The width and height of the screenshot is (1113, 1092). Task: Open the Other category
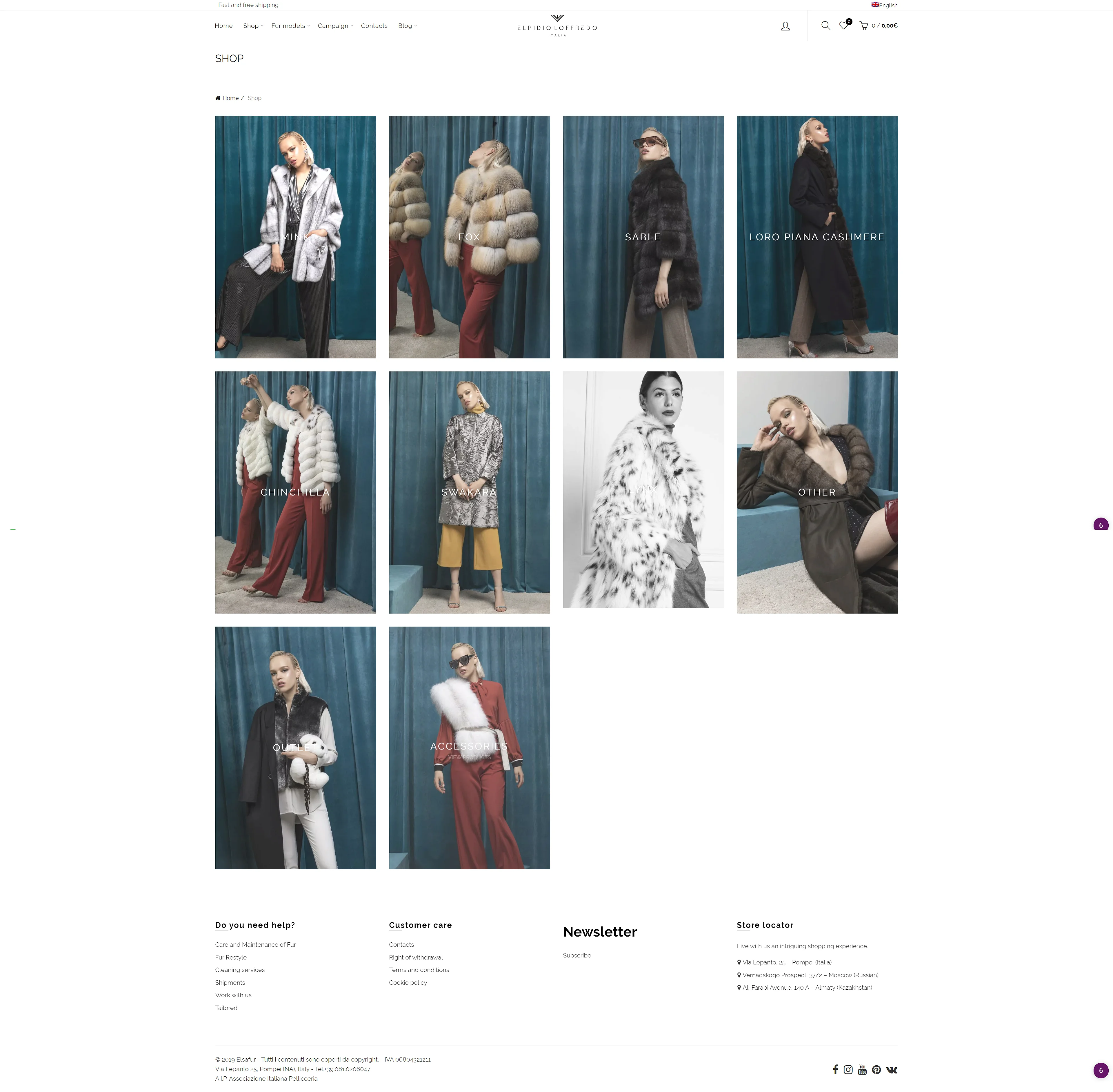[x=817, y=492]
